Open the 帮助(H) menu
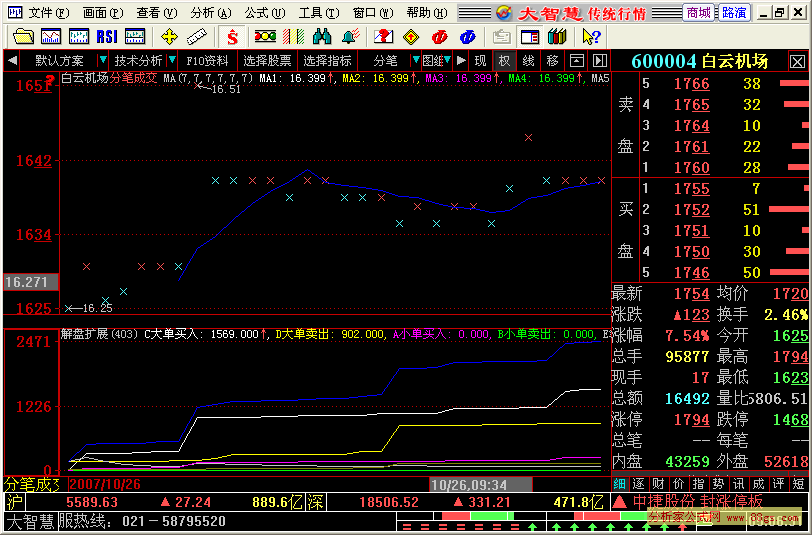Viewport: 812px width, 535px height. point(426,12)
